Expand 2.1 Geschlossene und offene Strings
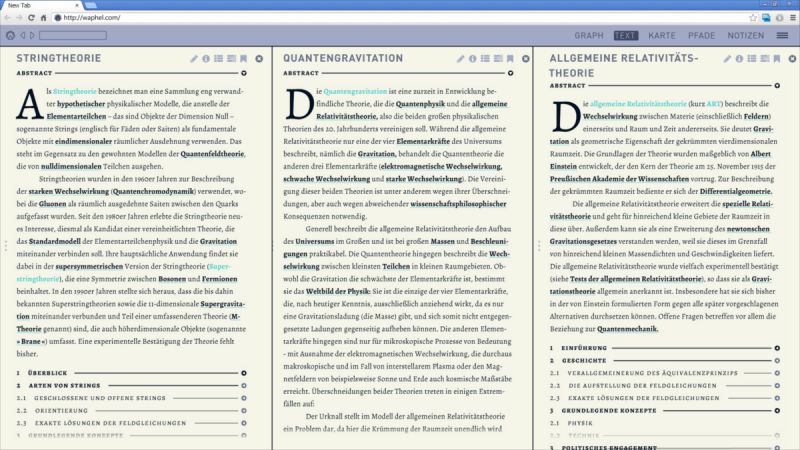Viewport: 800px width, 450px height. pos(244,398)
